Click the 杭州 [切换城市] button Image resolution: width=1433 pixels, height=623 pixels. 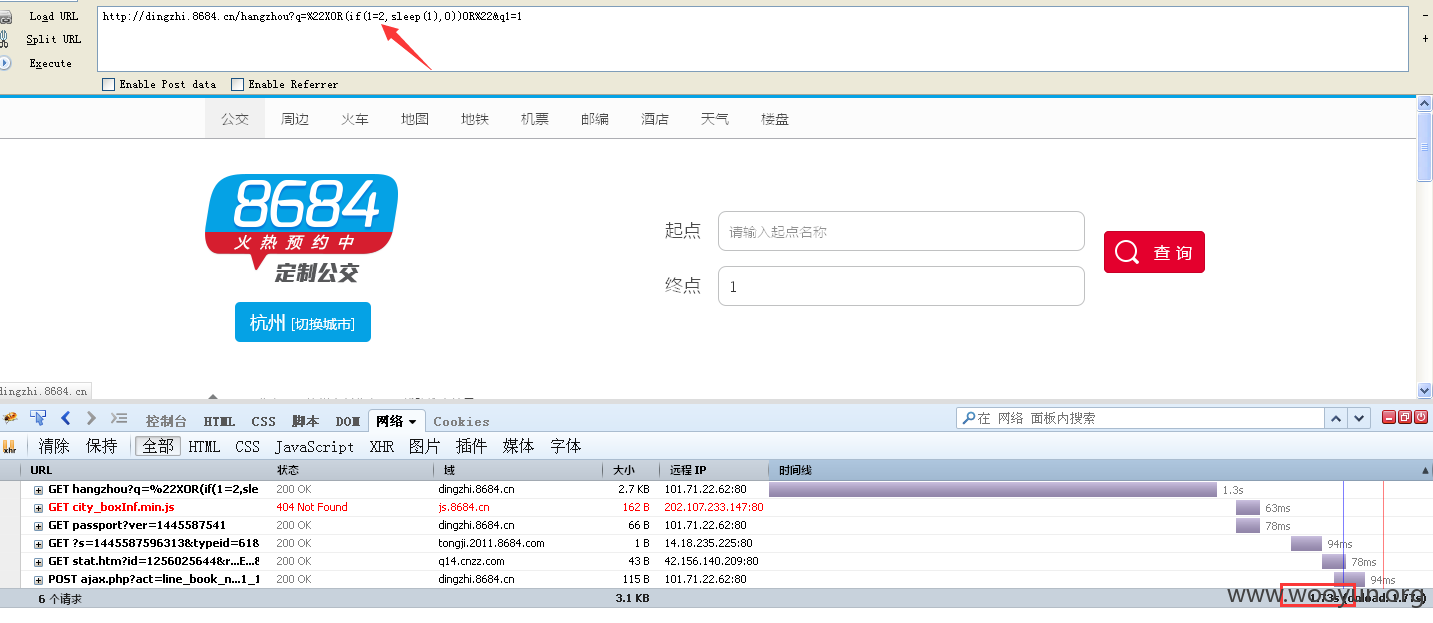(303, 322)
